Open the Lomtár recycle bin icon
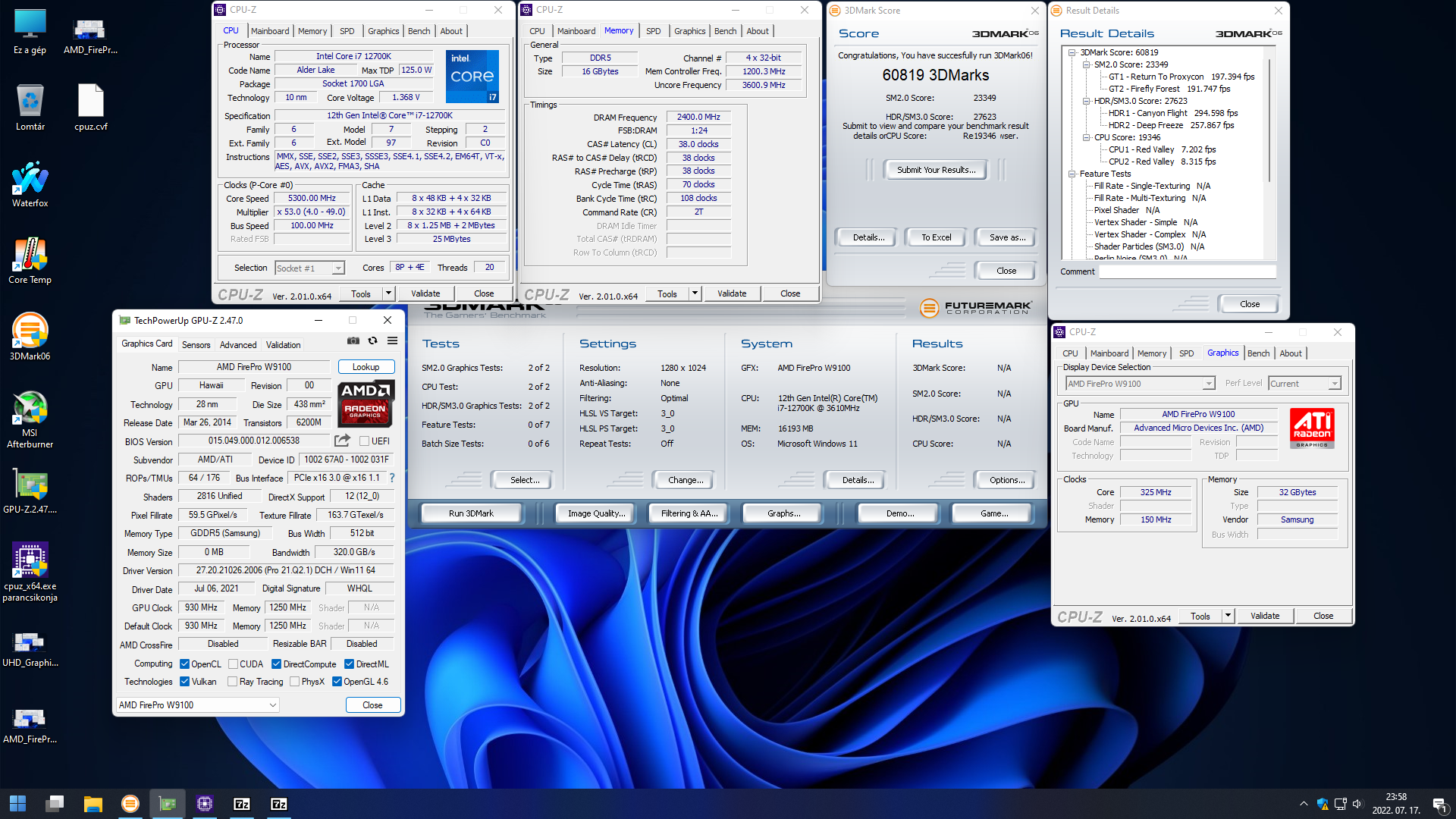1456x819 pixels. 30,108
